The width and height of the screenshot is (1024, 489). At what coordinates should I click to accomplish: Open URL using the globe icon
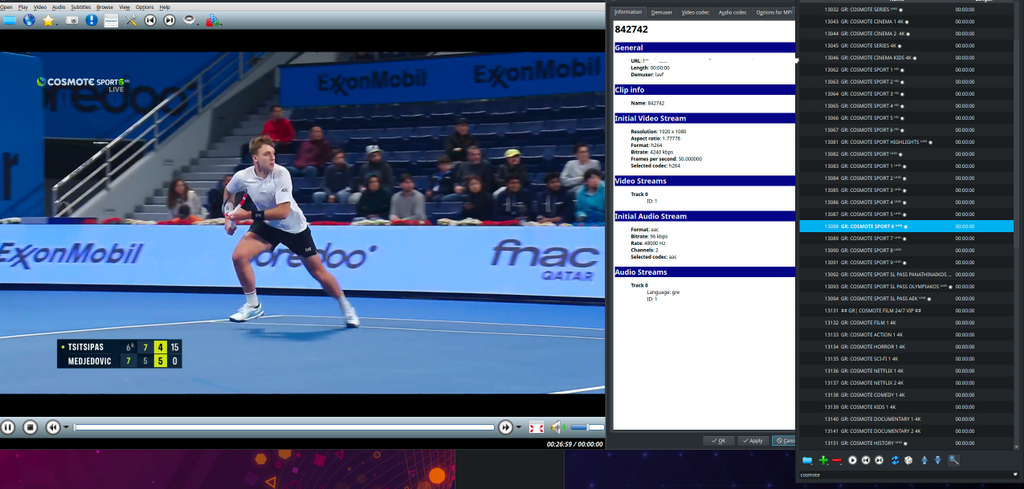[29, 20]
